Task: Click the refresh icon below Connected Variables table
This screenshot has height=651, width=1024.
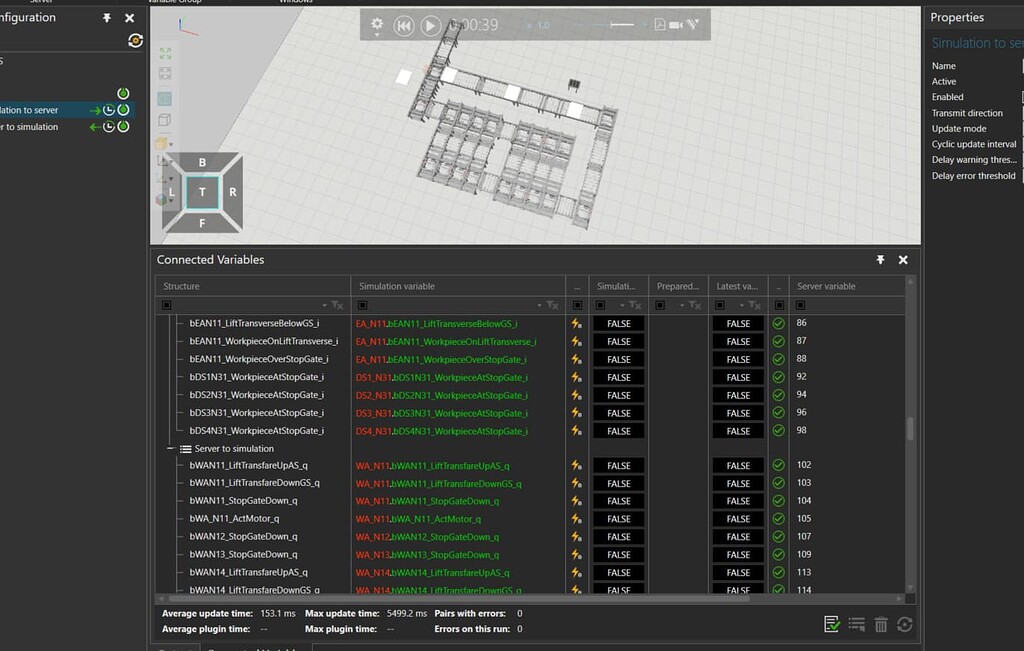Action: click(904, 623)
